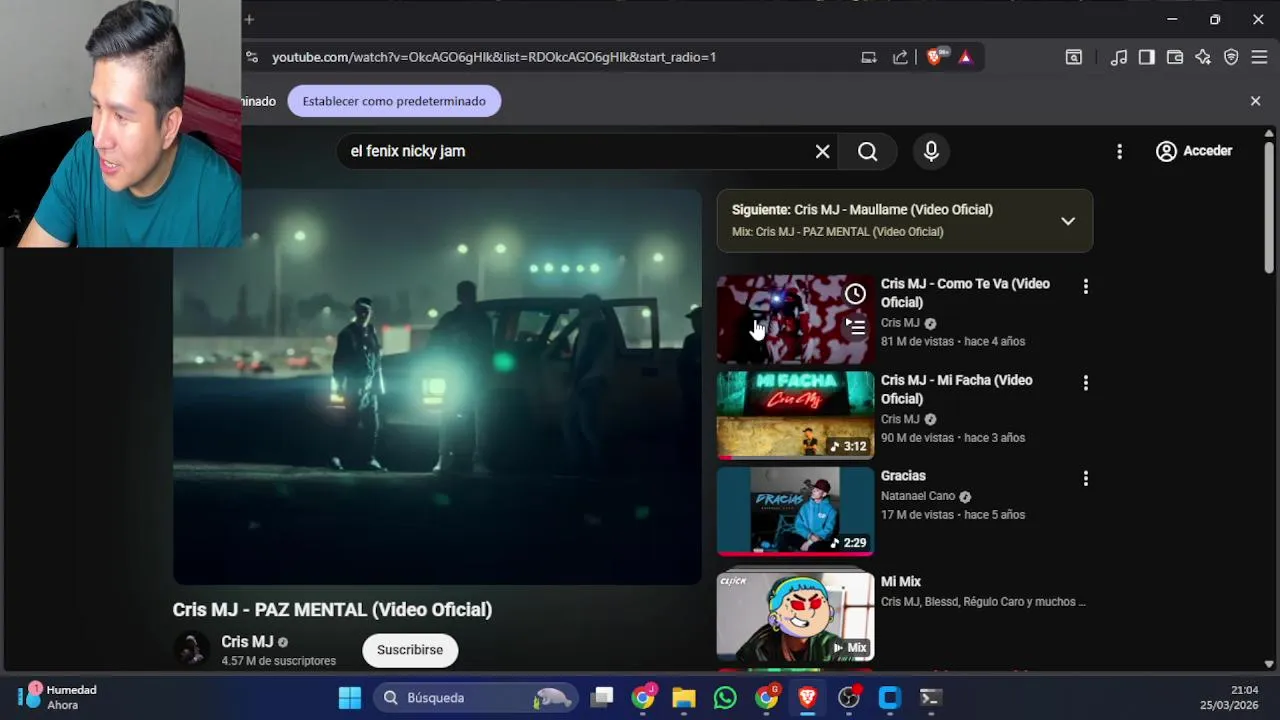1280x720 pixels.
Task: Open options menu for Mi Facha
Action: [x=1085, y=383]
